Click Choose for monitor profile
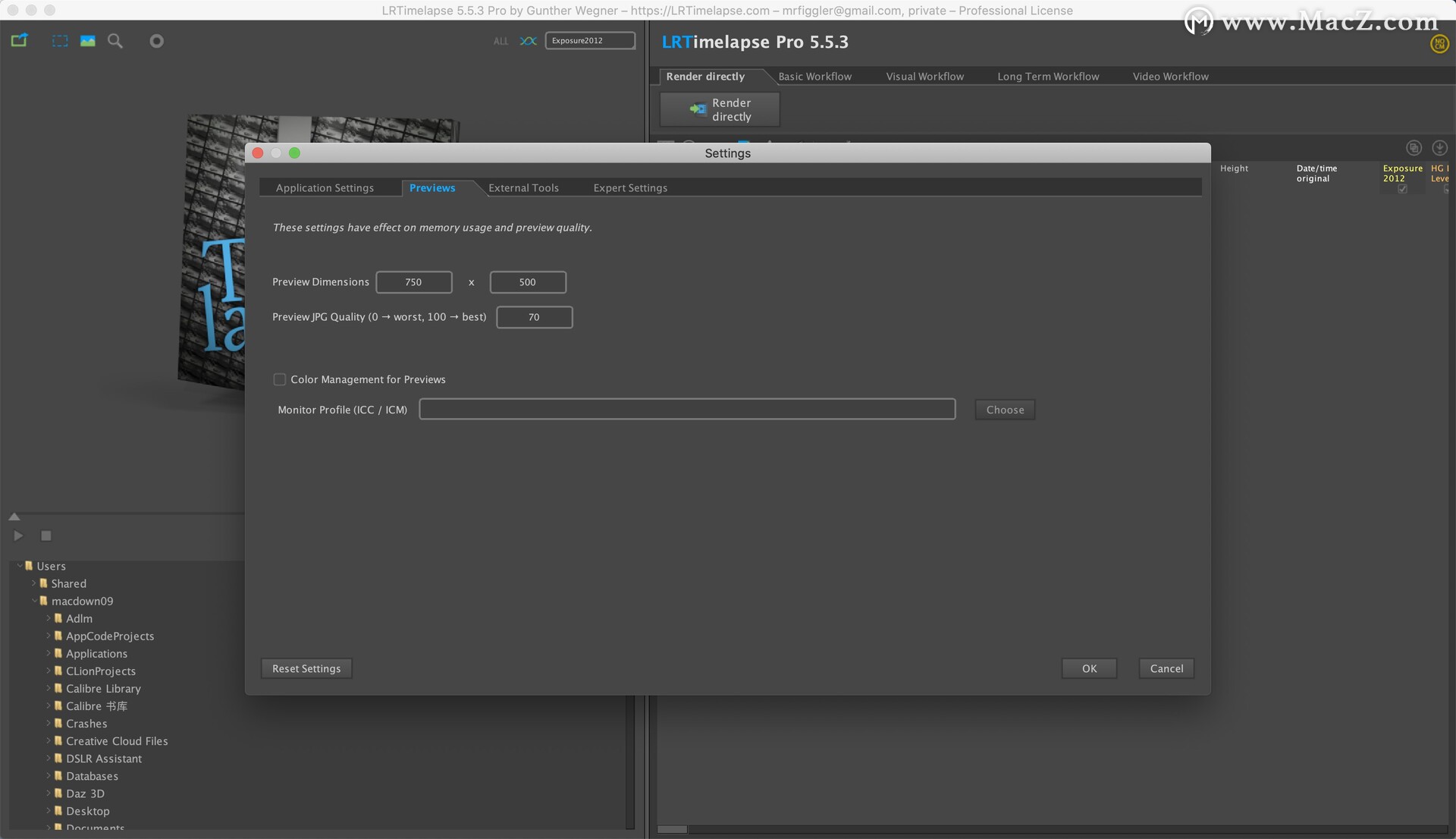 coord(1005,410)
